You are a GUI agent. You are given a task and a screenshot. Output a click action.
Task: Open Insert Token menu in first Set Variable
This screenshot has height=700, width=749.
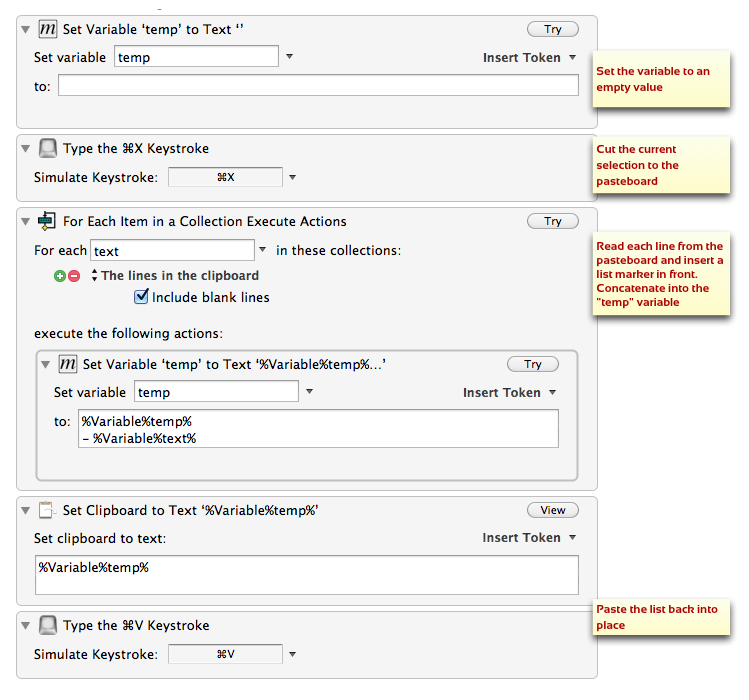tap(529, 57)
